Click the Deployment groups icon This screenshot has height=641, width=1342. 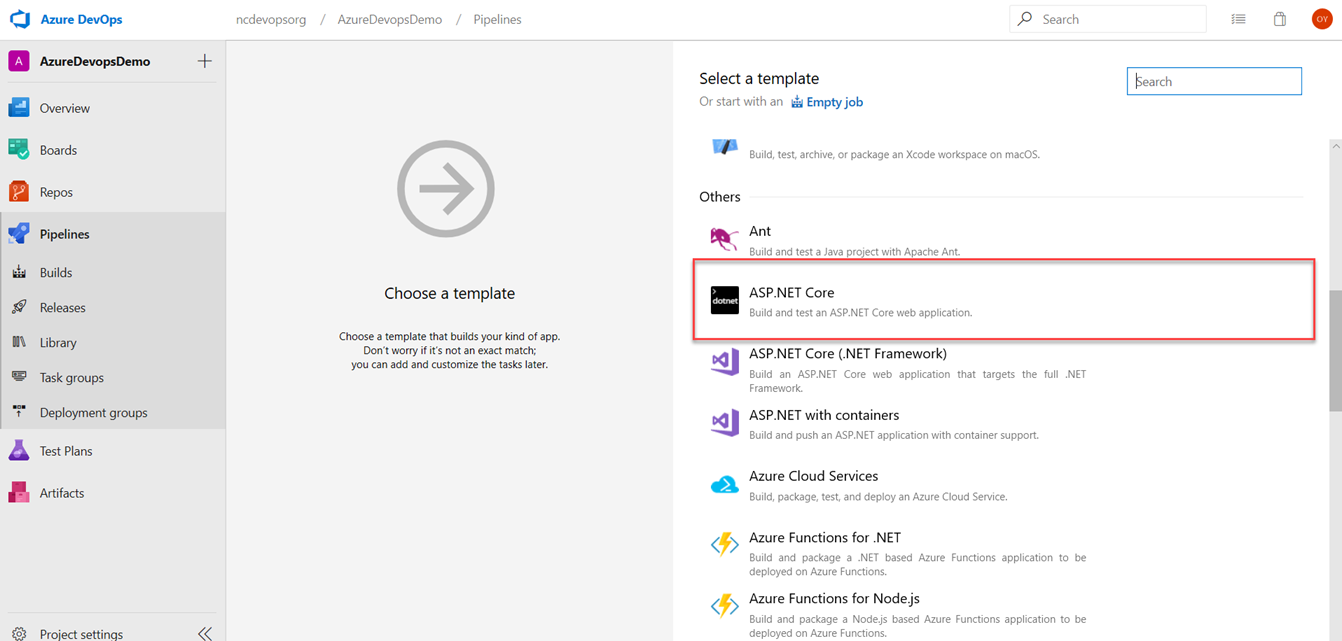(x=19, y=412)
